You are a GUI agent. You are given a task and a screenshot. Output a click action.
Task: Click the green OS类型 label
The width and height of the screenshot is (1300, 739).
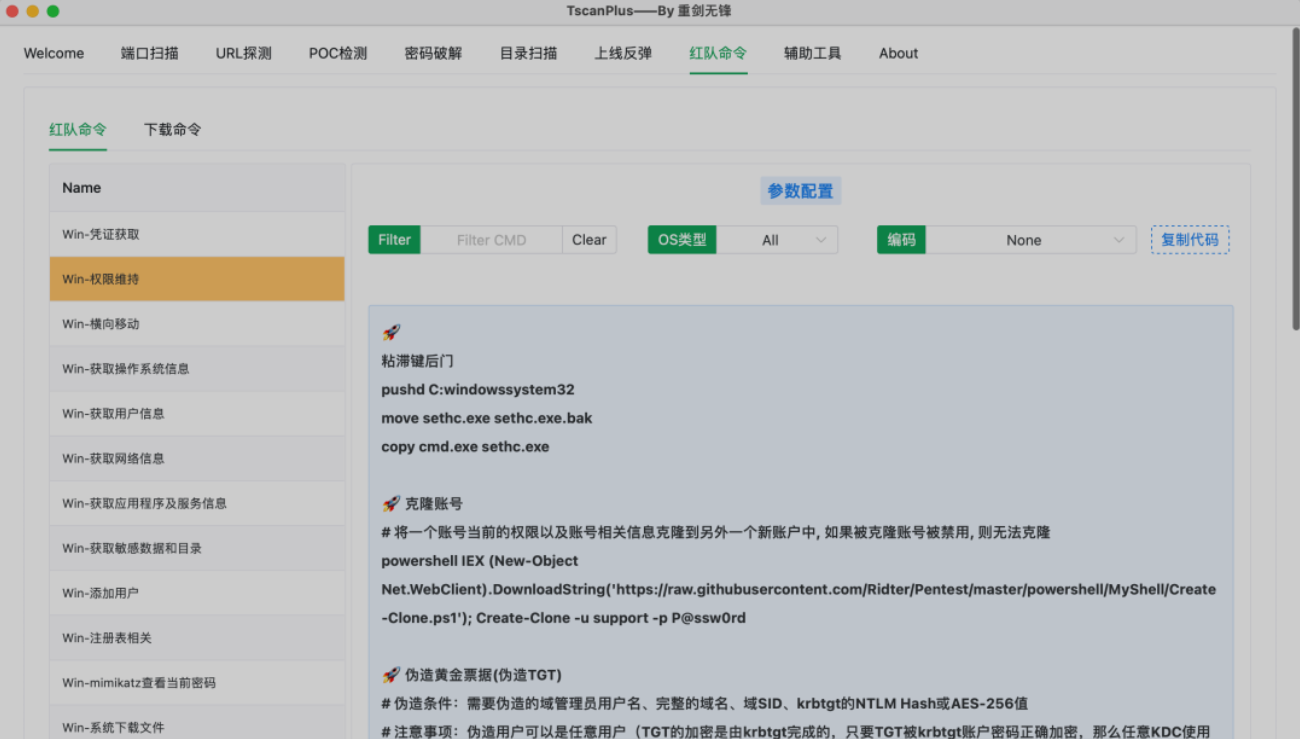[x=682, y=240]
